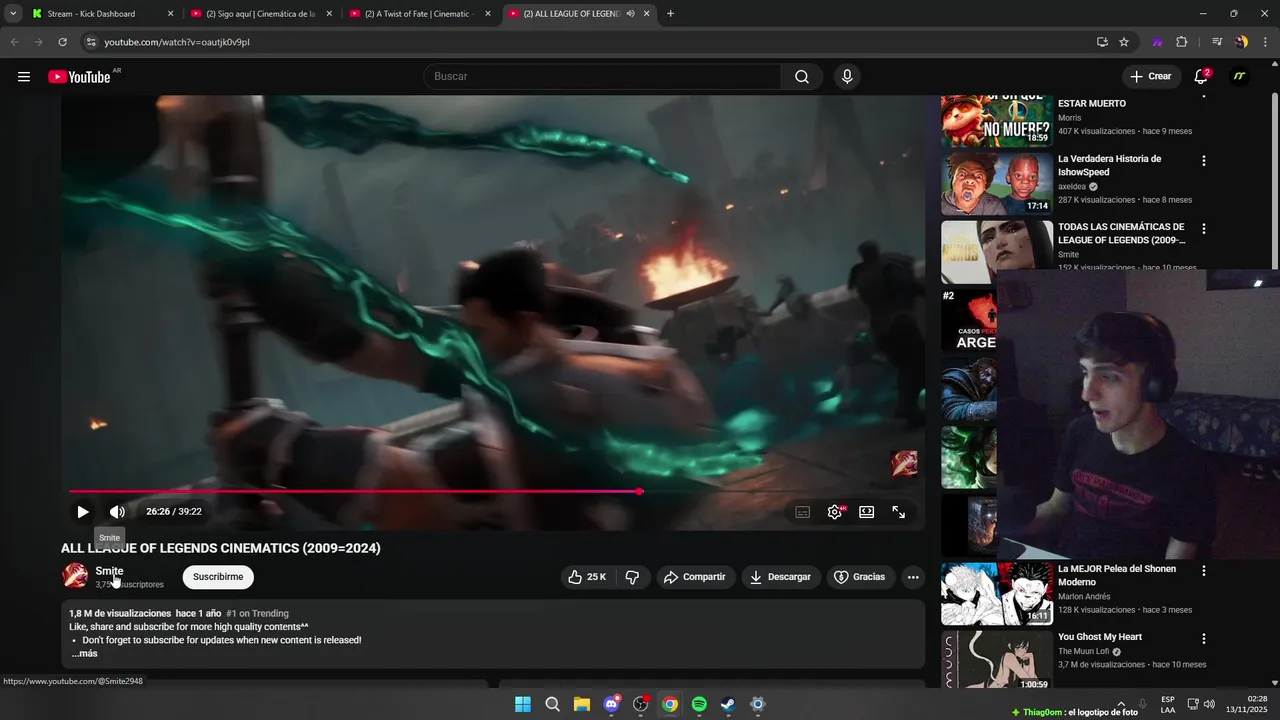This screenshot has width=1280, height=720.
Task: Open You Ghost My Heart thumbnail
Action: 997,660
